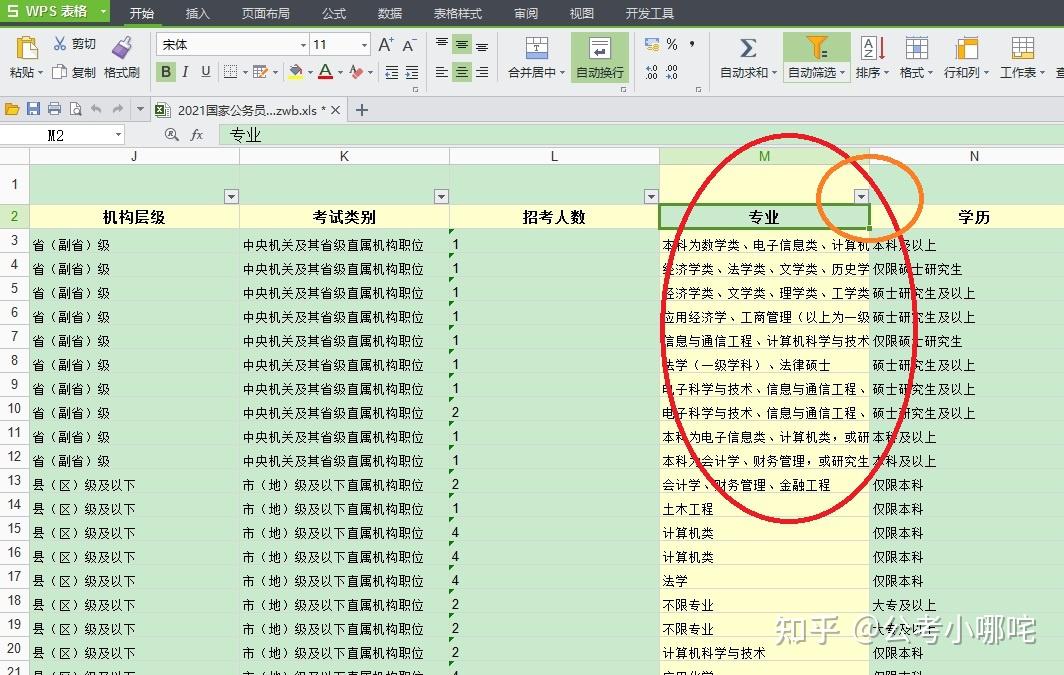This screenshot has height=675, width=1064.
Task: Expand the AutoSum dropdown arrow
Action: pos(774,73)
